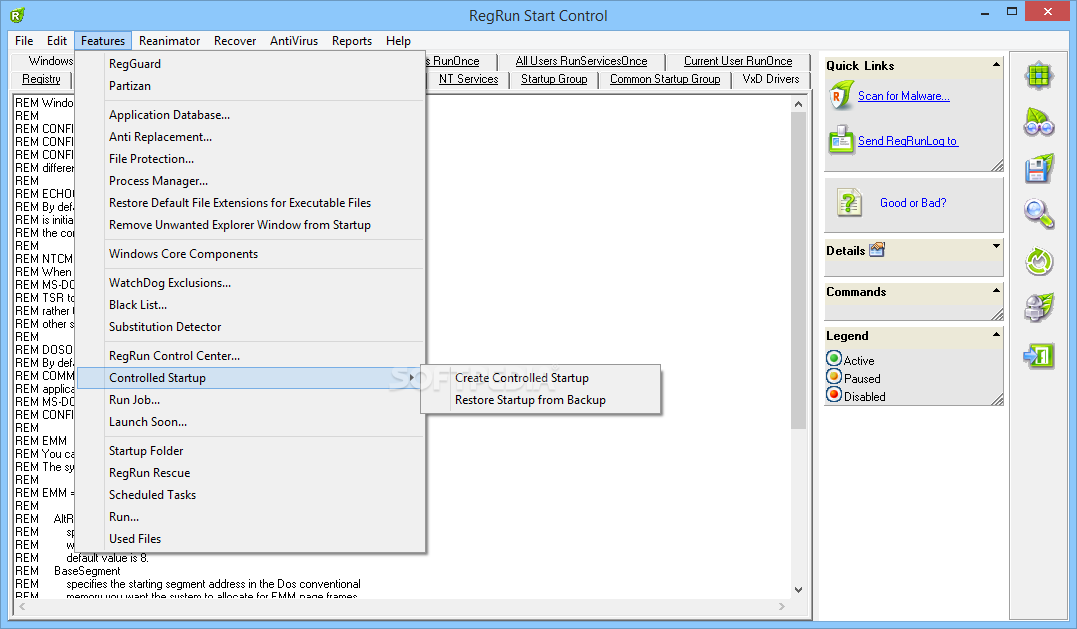Click the magnifying glass search icon
The height and width of the screenshot is (629, 1077).
[1039, 214]
